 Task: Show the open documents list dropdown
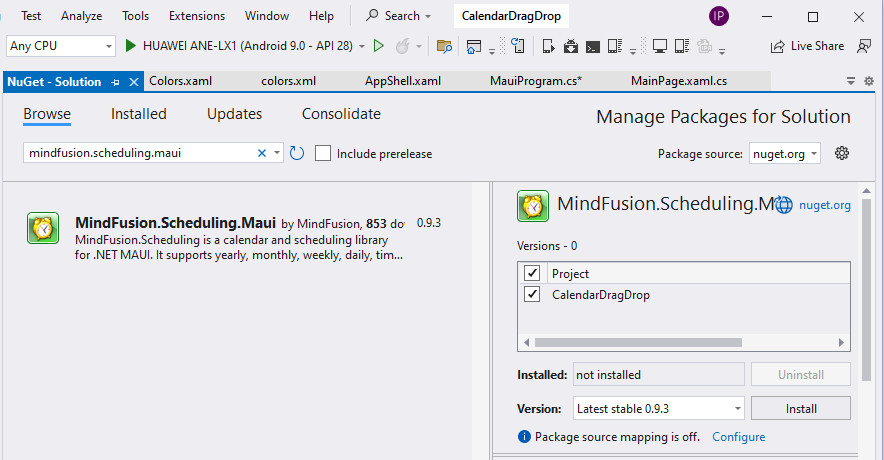pos(851,81)
